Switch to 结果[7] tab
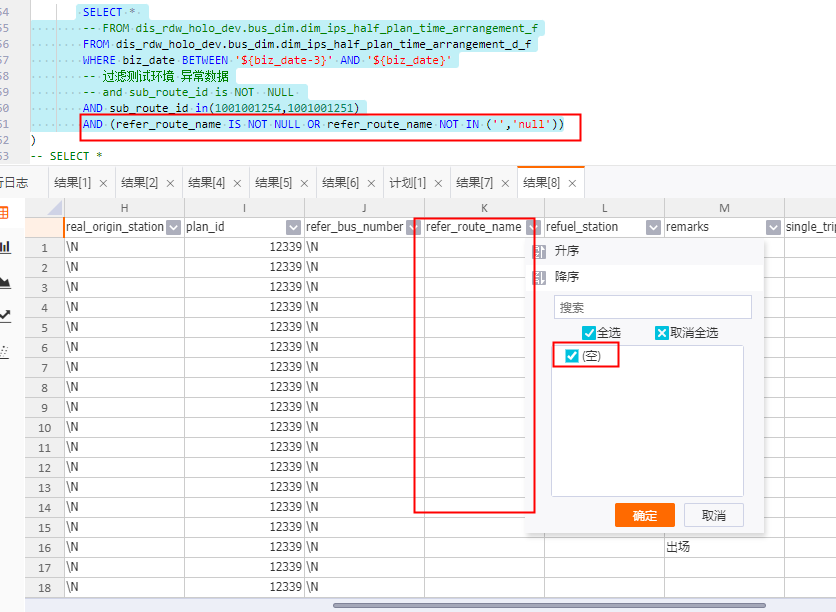Screen dimensions: 836x612 [x=475, y=183]
